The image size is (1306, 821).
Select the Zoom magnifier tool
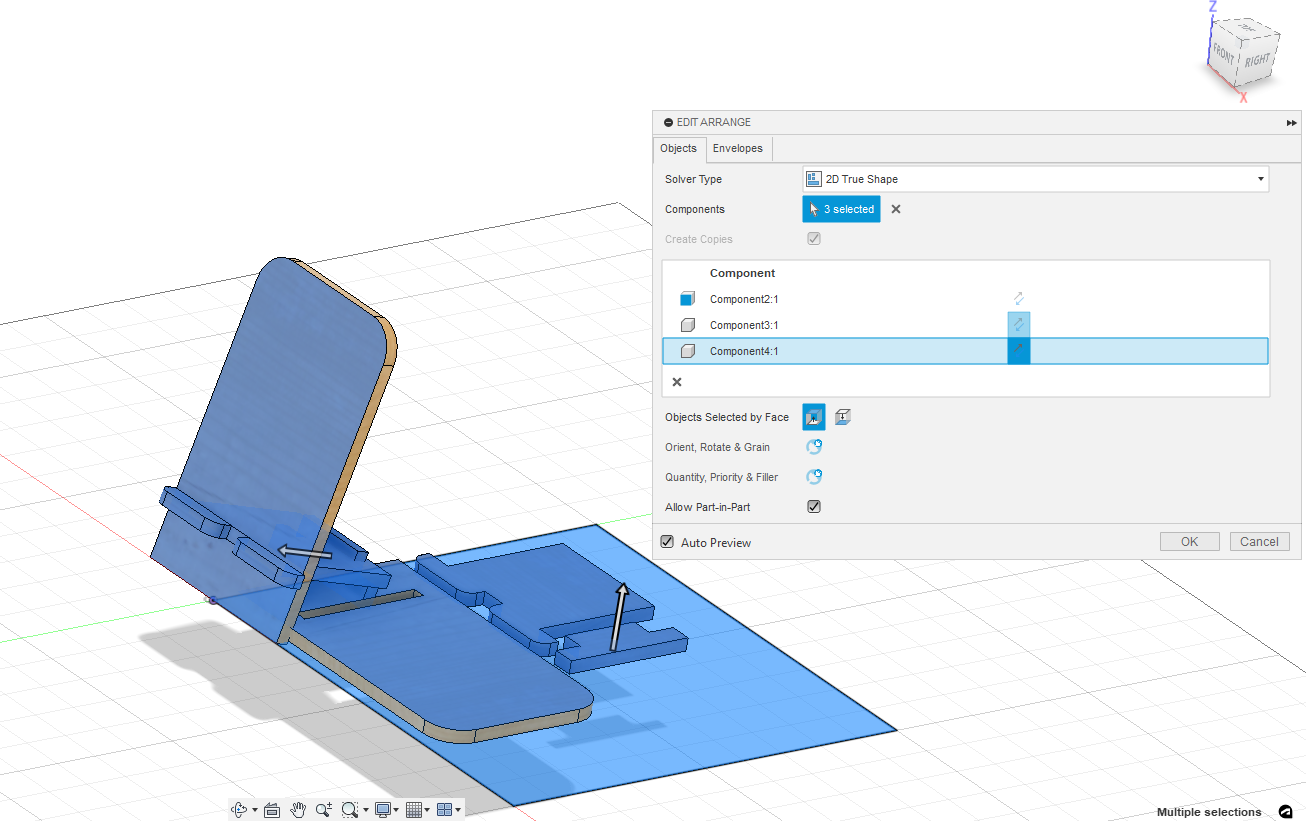(323, 810)
